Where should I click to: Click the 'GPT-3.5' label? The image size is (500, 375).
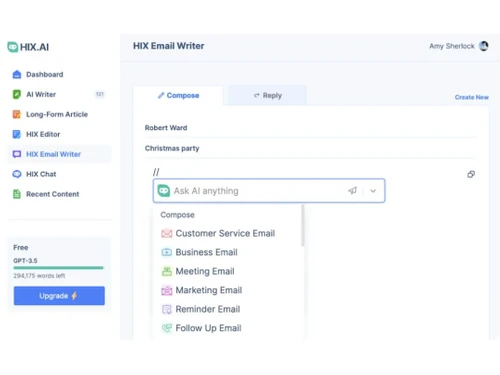(25, 261)
